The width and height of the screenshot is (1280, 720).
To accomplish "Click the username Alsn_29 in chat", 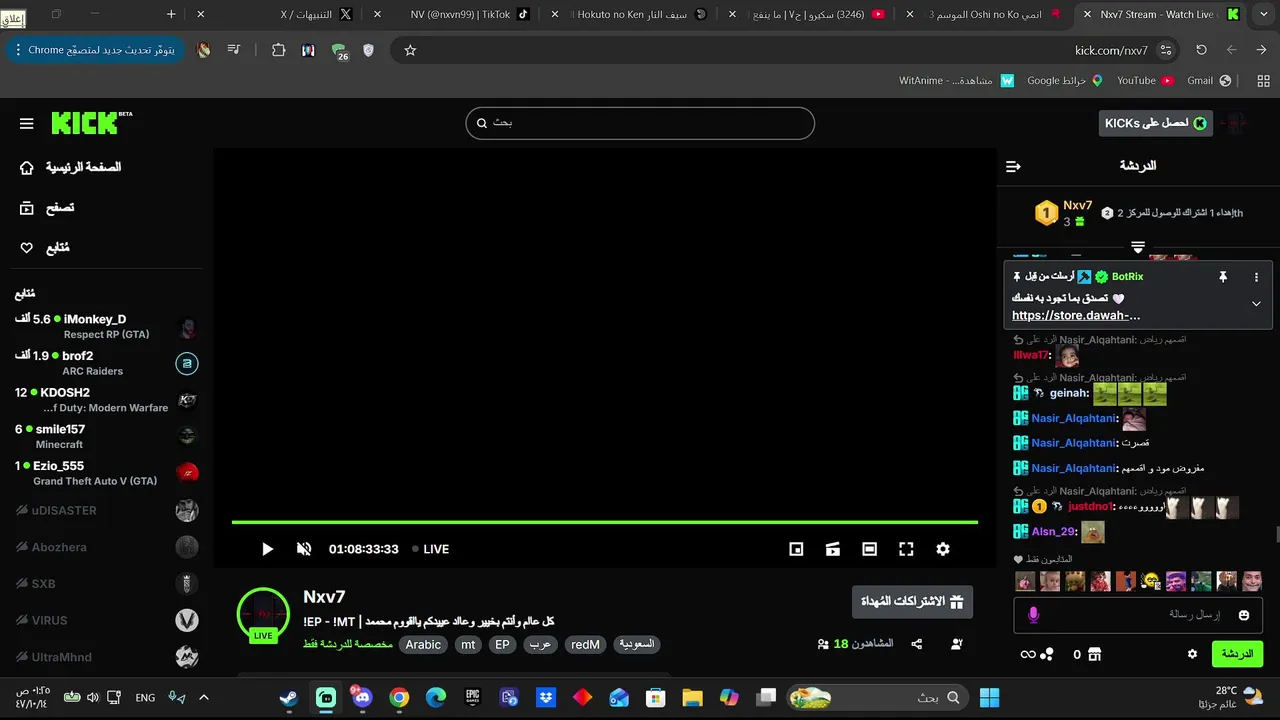I will pos(1054,532).
